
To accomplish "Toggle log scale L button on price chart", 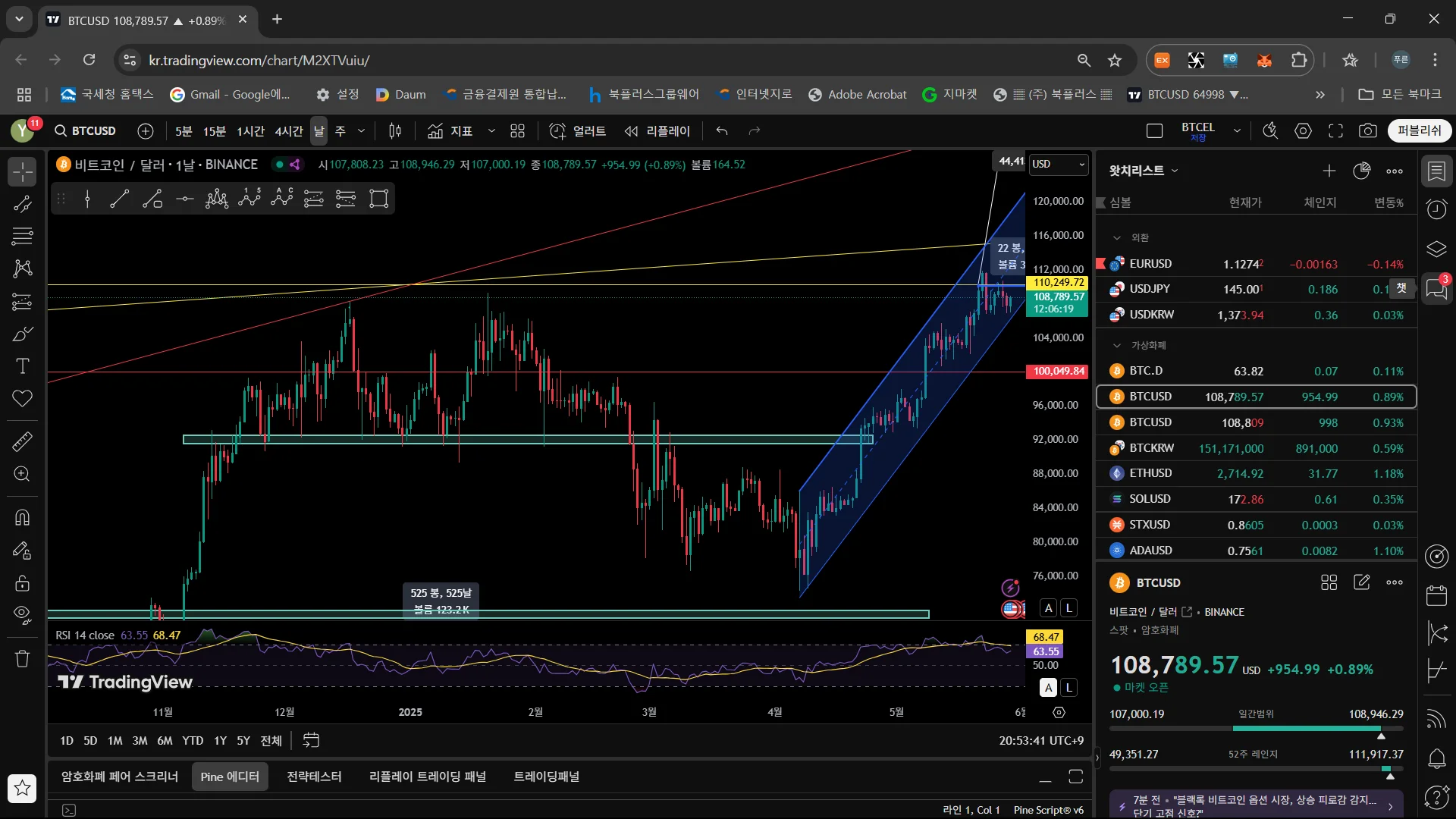I will (1068, 607).
